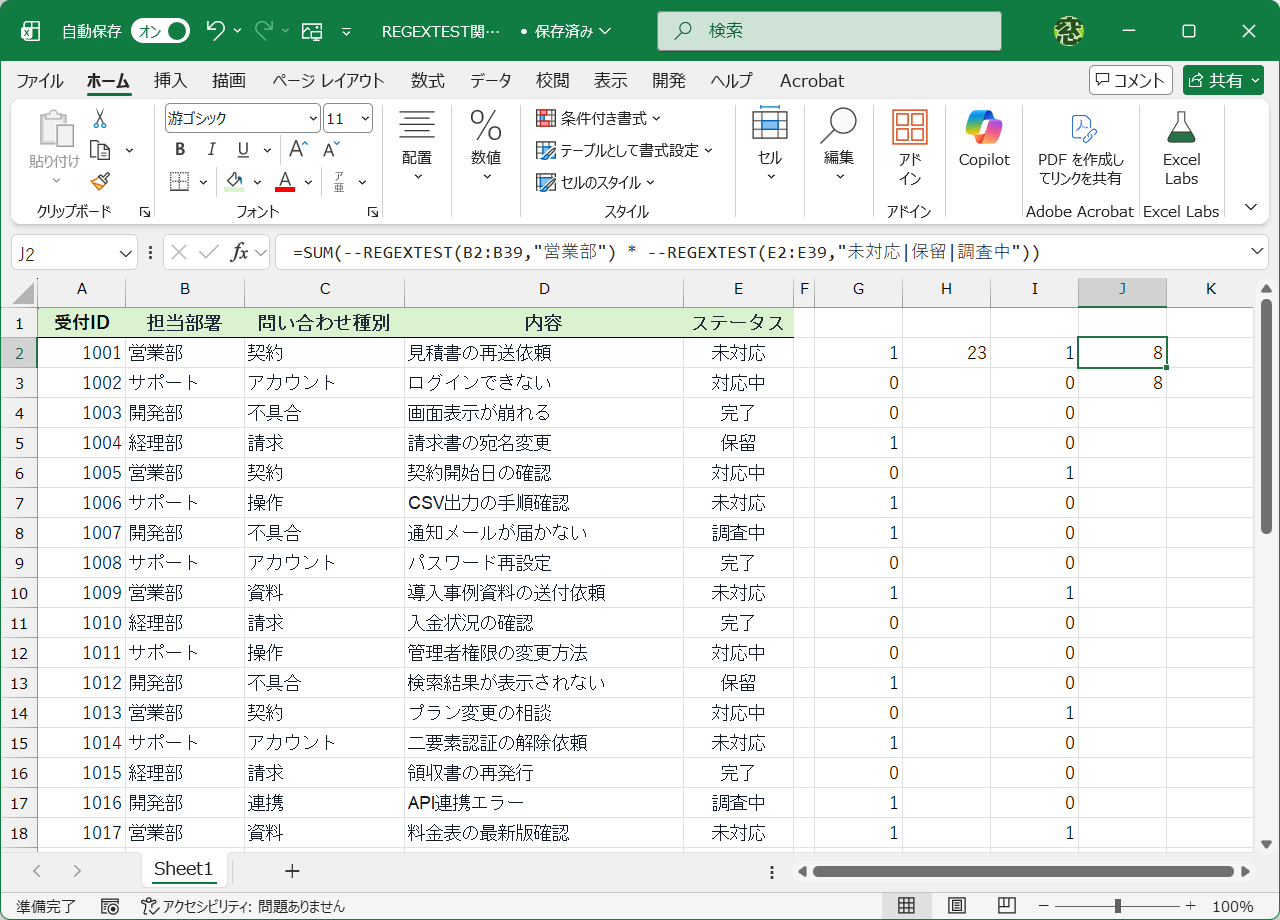Screen dimensions: 1280x920
Task: Open テーブルとして書式設定 menu
Action: click(x=624, y=150)
